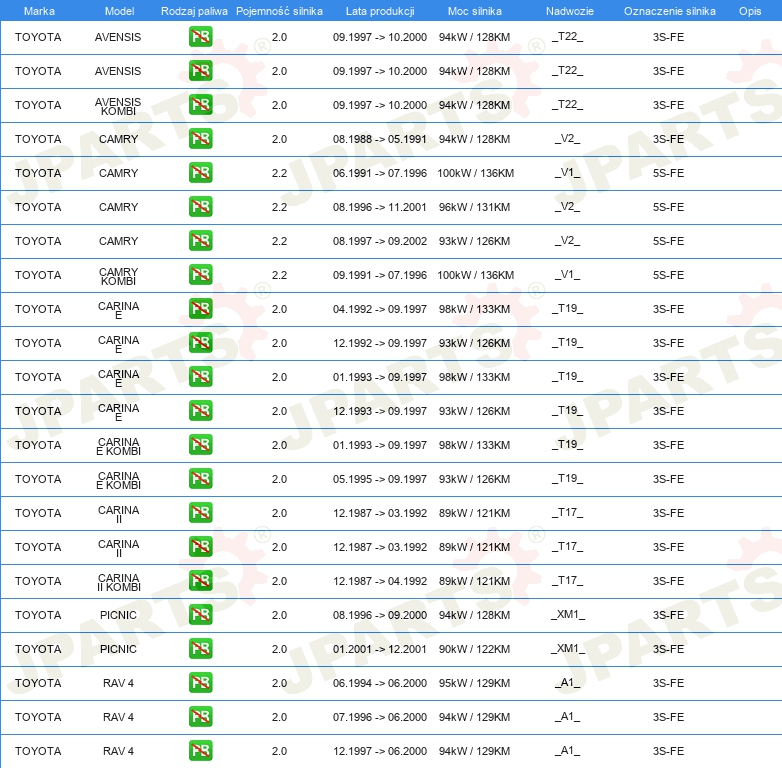Click the fuel icon for CARINA E 04.1992 -> 09.1997

pos(200,309)
